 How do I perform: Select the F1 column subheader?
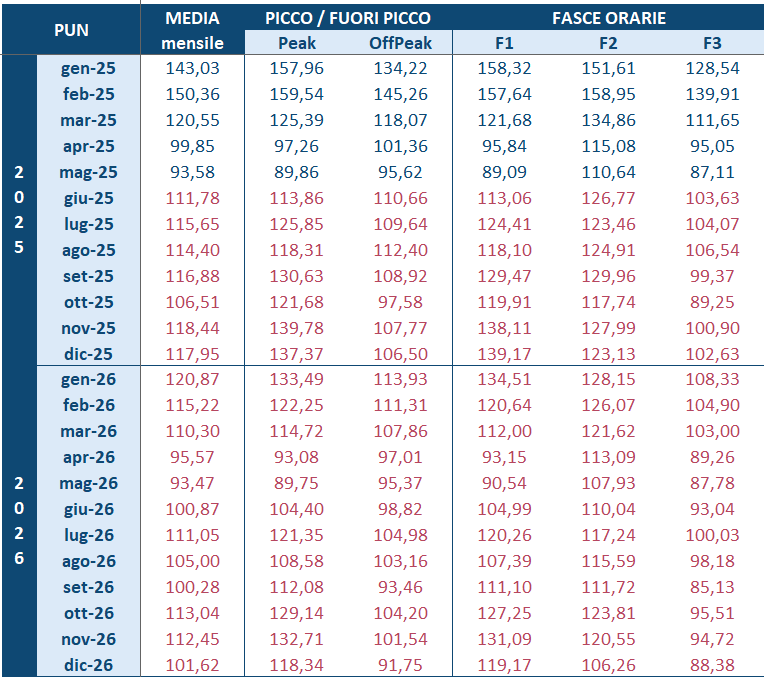(503, 43)
